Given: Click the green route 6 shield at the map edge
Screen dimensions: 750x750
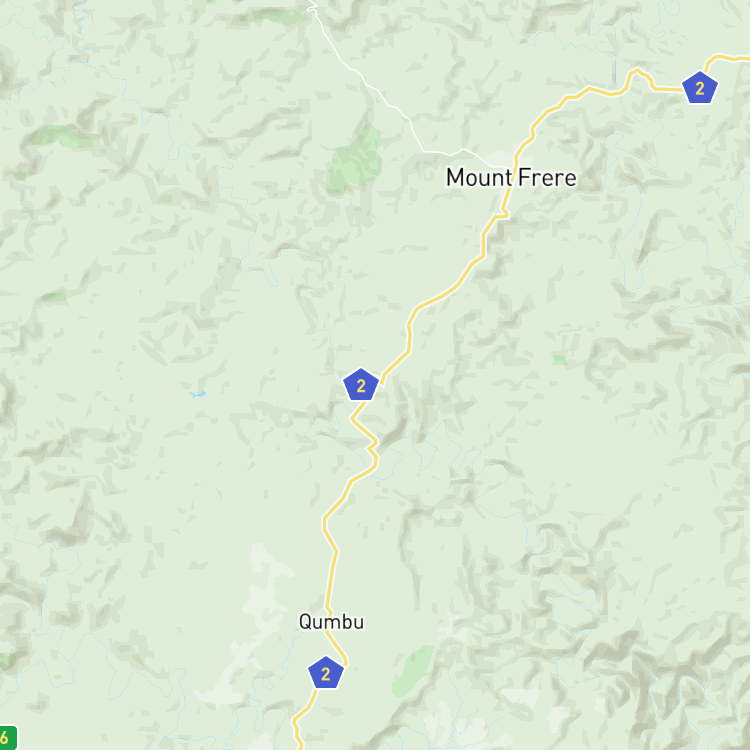Looking at the screenshot, I should (7, 738).
